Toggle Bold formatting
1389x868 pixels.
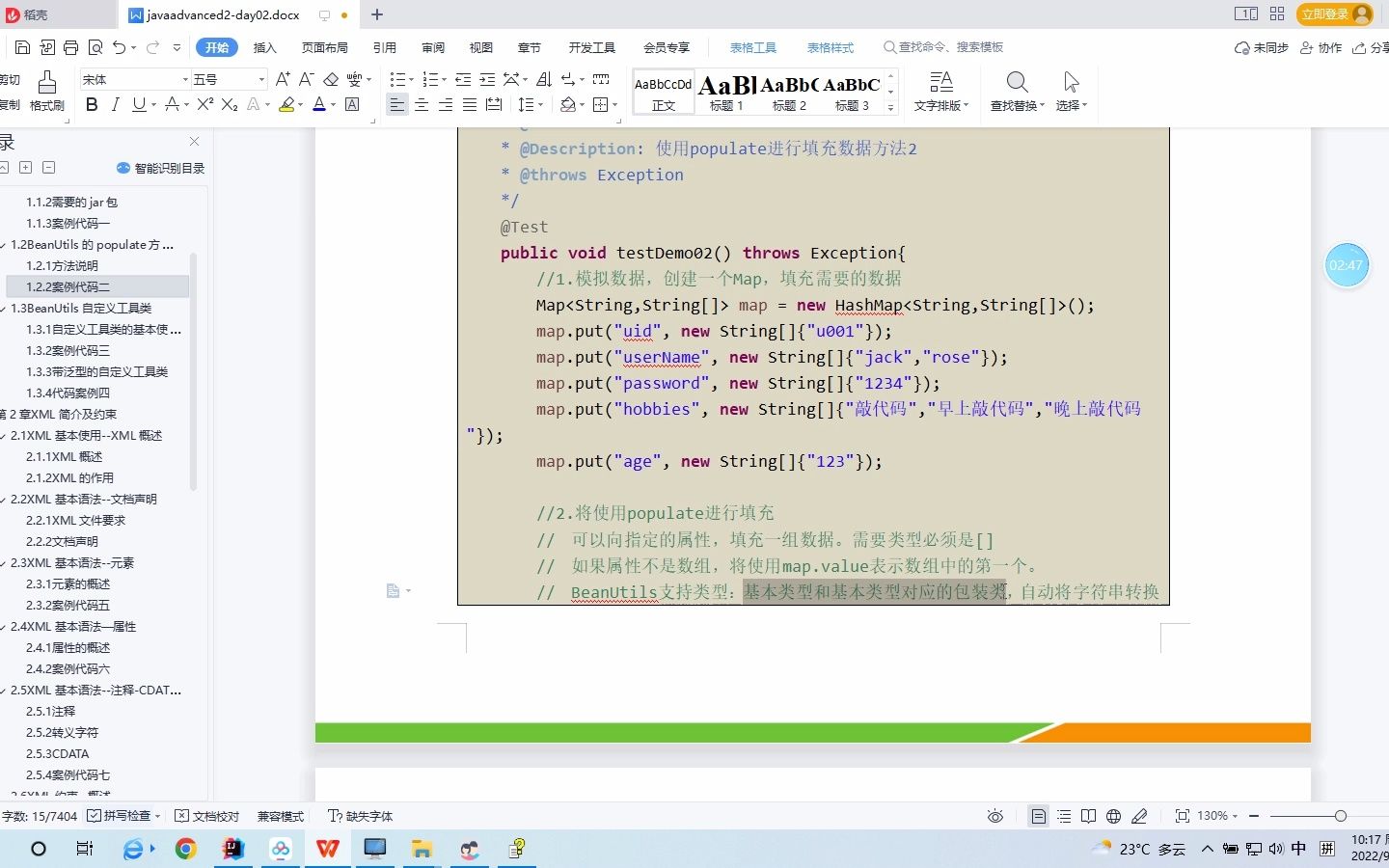click(x=92, y=104)
